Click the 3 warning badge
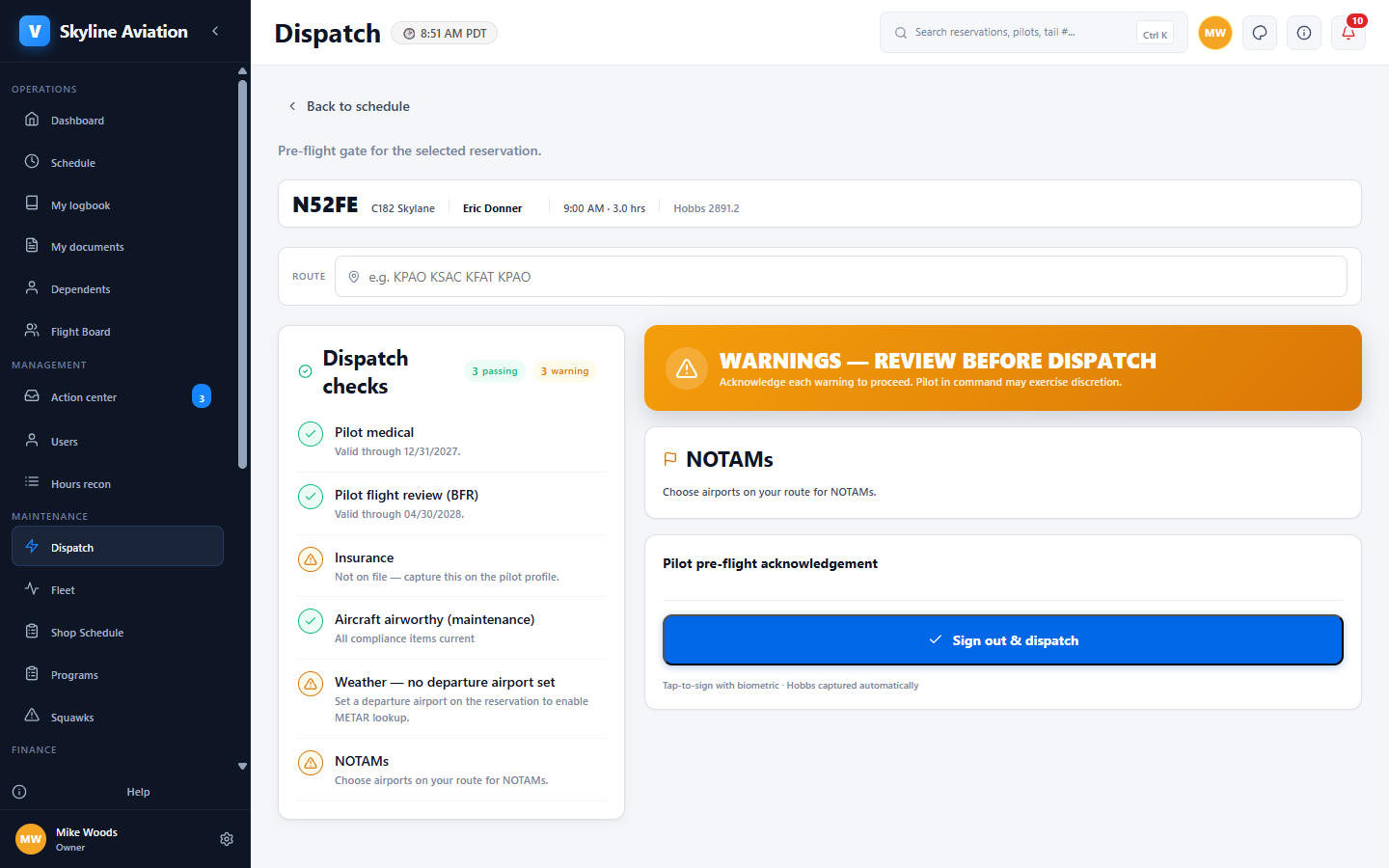The width and height of the screenshot is (1389, 868). [565, 371]
